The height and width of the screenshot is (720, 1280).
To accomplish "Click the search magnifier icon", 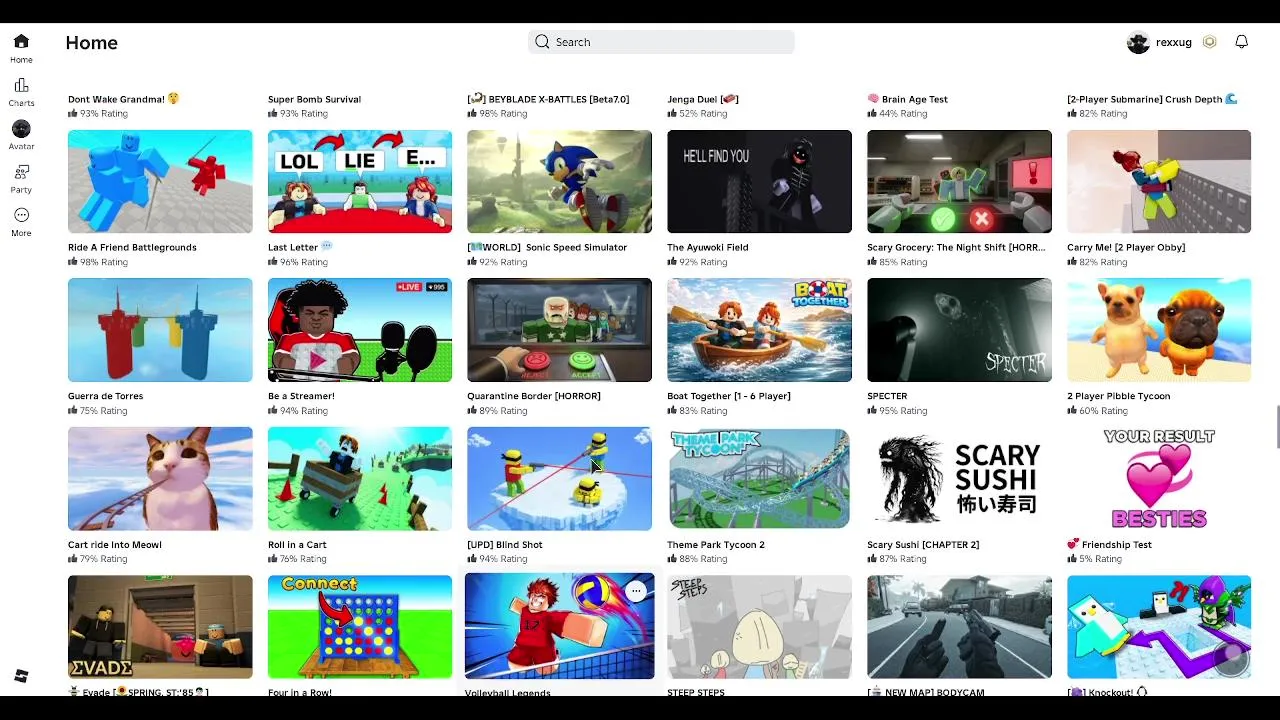I will (x=542, y=42).
